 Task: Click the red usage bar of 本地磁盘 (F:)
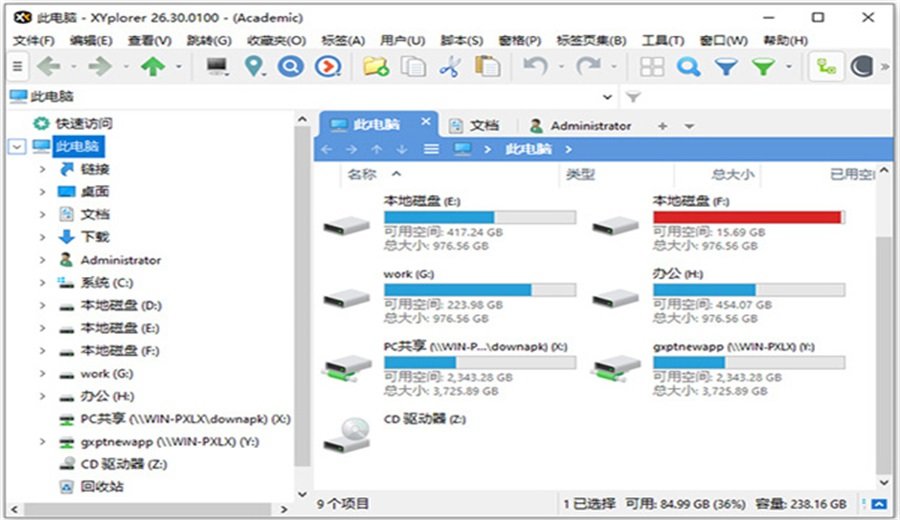click(748, 217)
